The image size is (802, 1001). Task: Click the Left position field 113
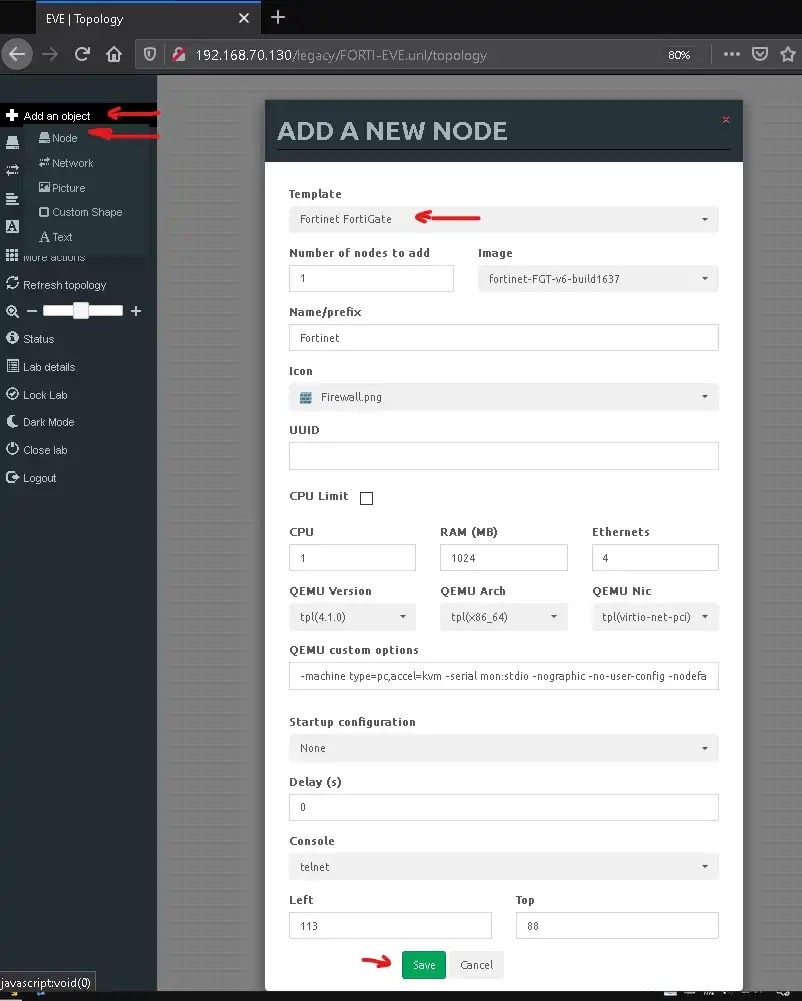pyautogui.click(x=390, y=926)
